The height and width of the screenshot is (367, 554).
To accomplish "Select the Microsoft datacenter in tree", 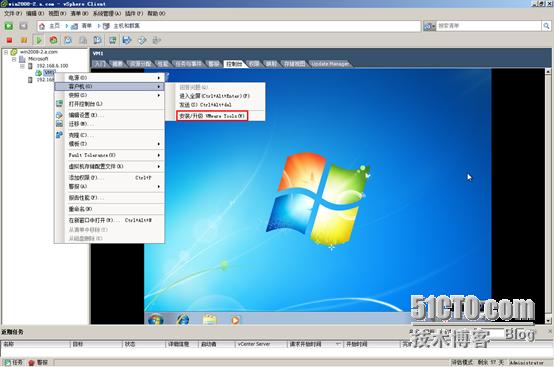I will coord(38,59).
